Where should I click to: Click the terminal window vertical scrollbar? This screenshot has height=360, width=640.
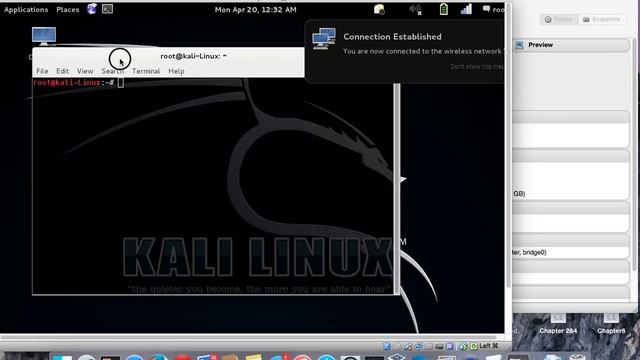pyautogui.click(x=397, y=188)
